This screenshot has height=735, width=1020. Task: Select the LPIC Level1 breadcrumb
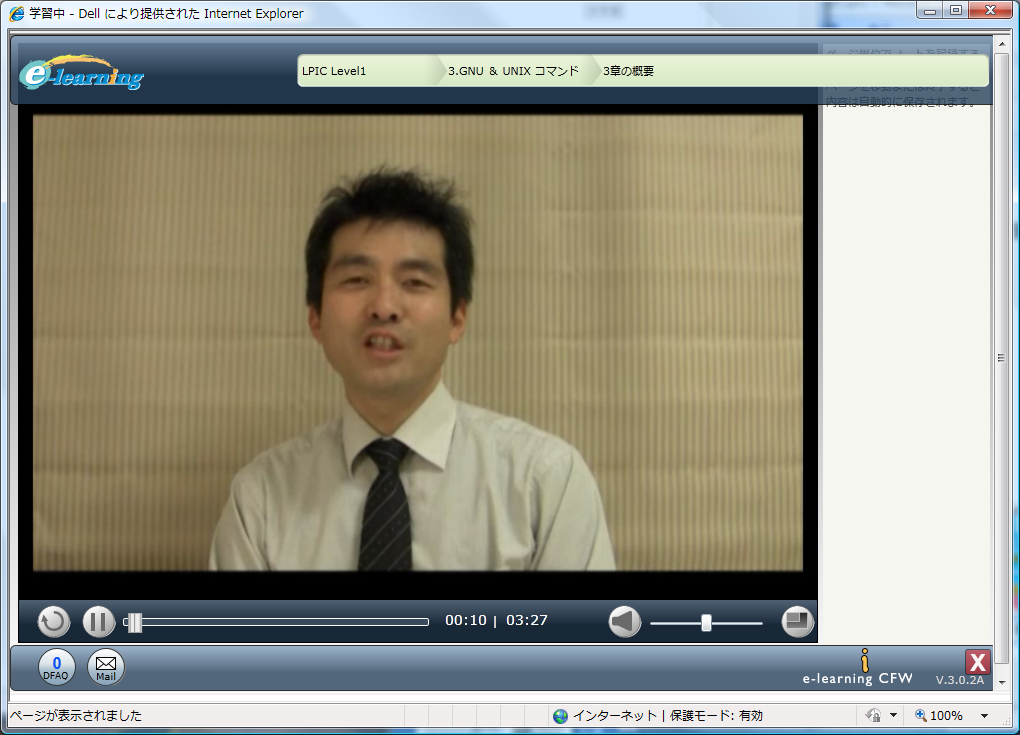click(334, 71)
